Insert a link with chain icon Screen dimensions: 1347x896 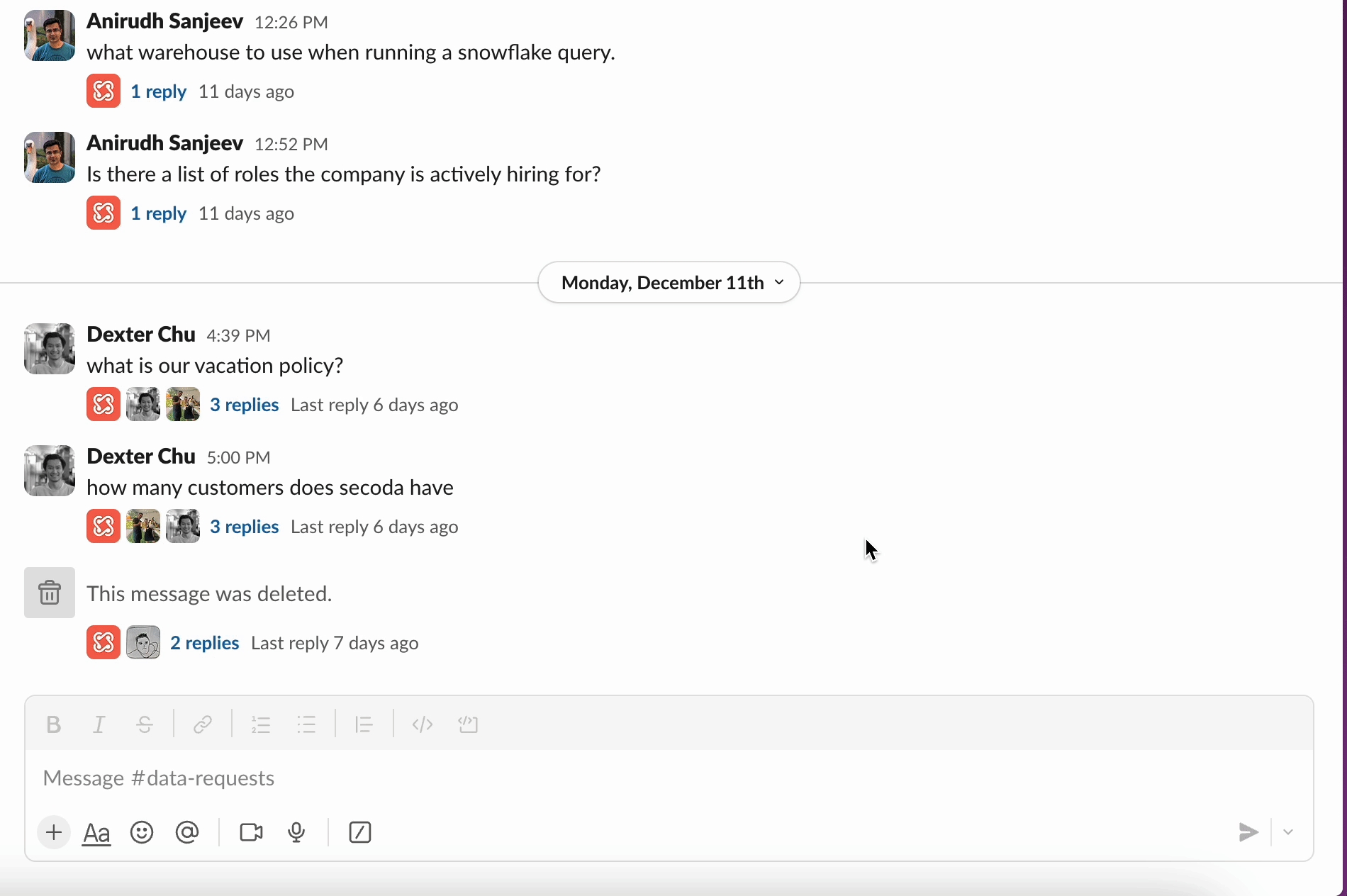pyautogui.click(x=203, y=724)
